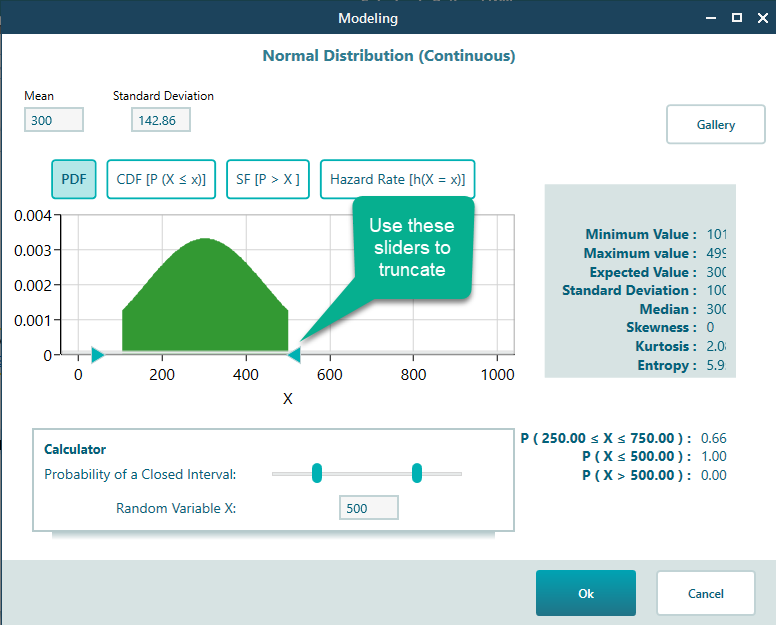
Task: Click the green distribution curve in chart
Action: pyautogui.click(x=205, y=300)
